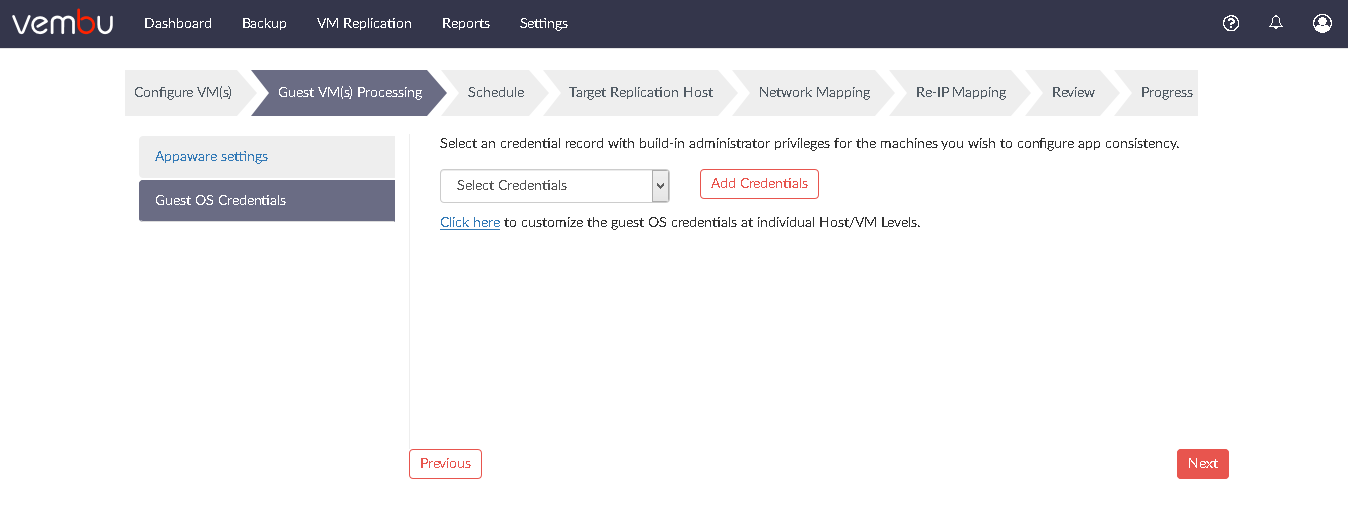Open the user account profile icon
Viewport: 1348px width, 505px height.
[x=1322, y=23]
